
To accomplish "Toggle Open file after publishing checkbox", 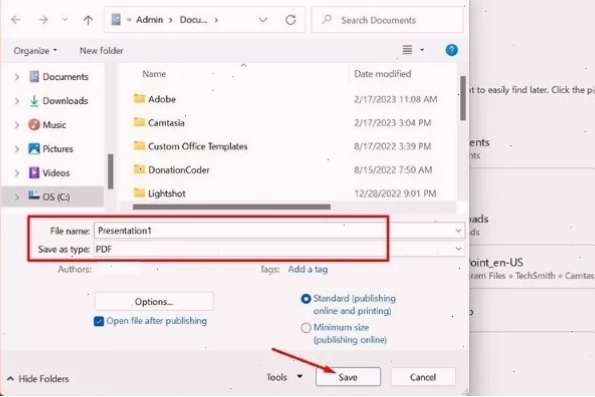I will [99, 321].
